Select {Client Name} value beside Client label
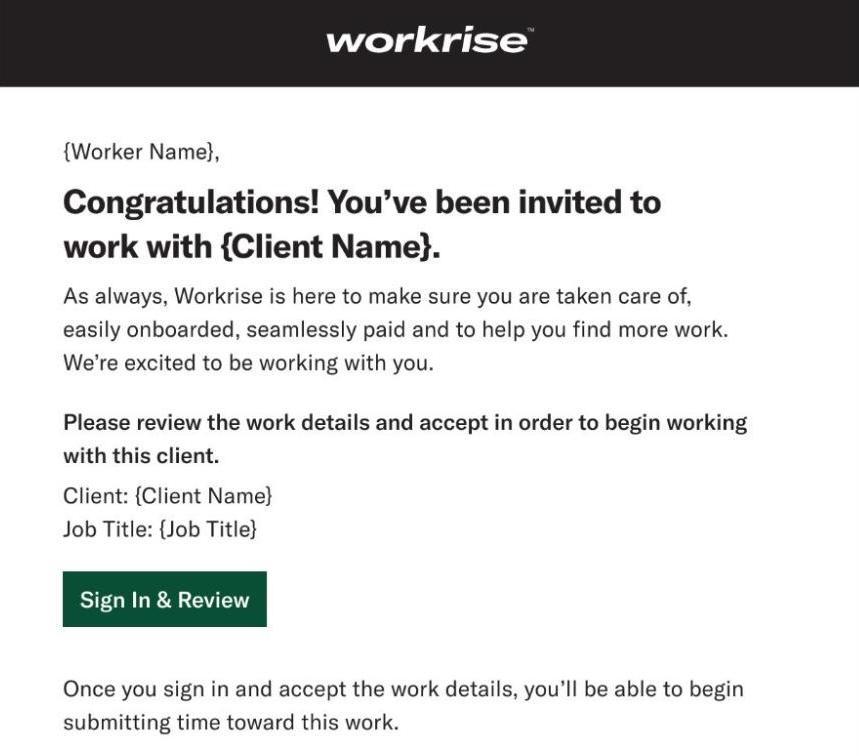 coord(203,496)
